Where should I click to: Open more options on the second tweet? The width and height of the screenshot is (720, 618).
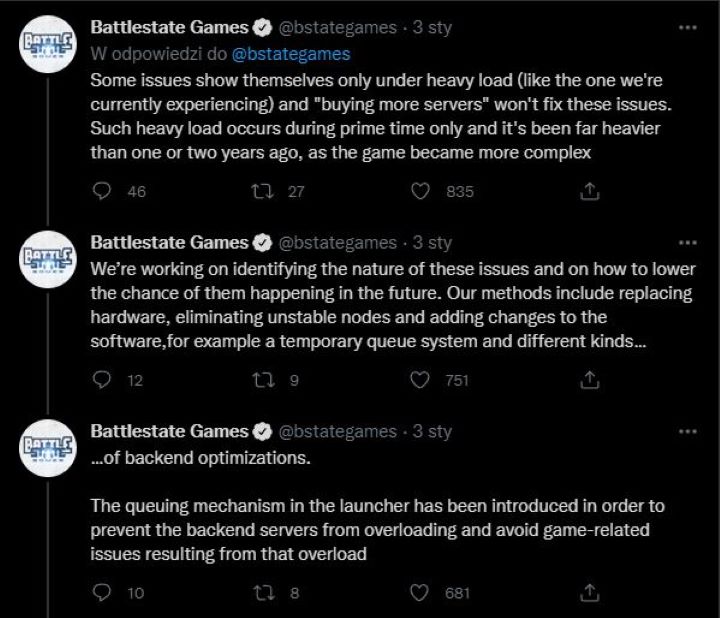pyautogui.click(x=687, y=242)
